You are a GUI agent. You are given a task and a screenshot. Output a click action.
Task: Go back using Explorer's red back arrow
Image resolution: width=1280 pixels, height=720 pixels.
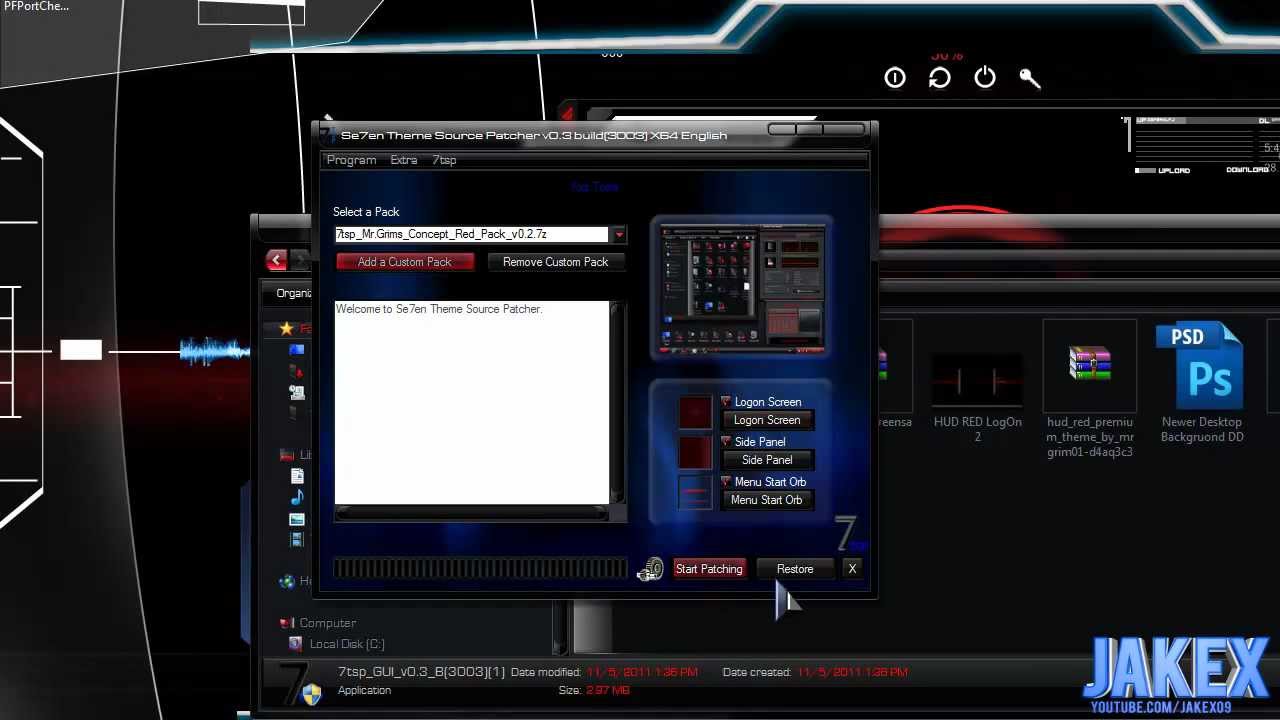pos(277,260)
